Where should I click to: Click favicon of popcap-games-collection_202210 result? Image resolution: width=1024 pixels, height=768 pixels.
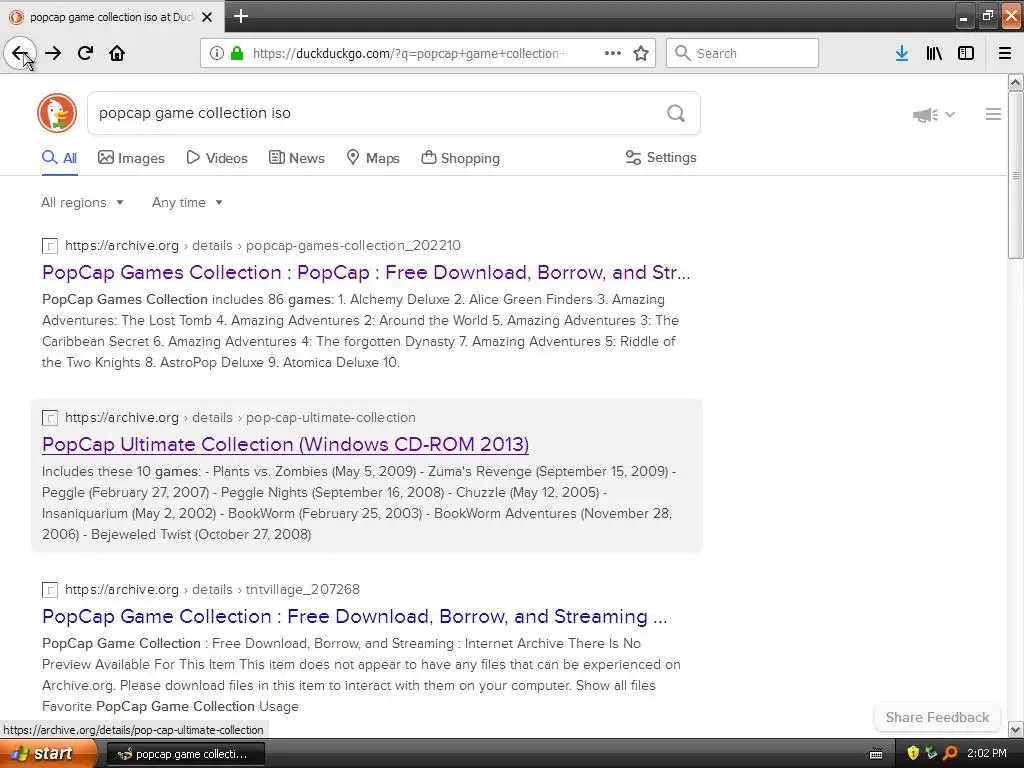[x=50, y=246]
